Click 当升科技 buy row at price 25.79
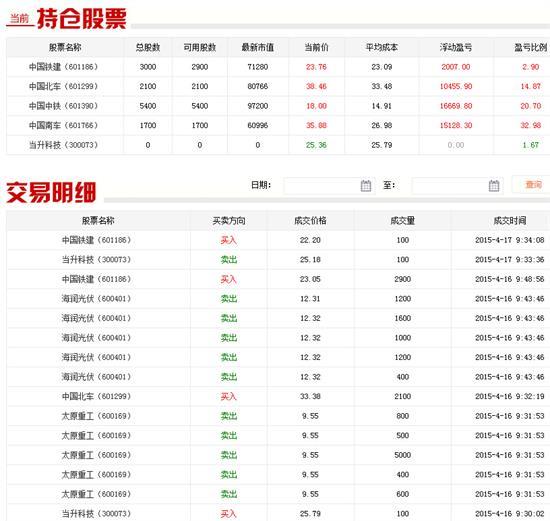550x521 pixels. [x=279, y=514]
